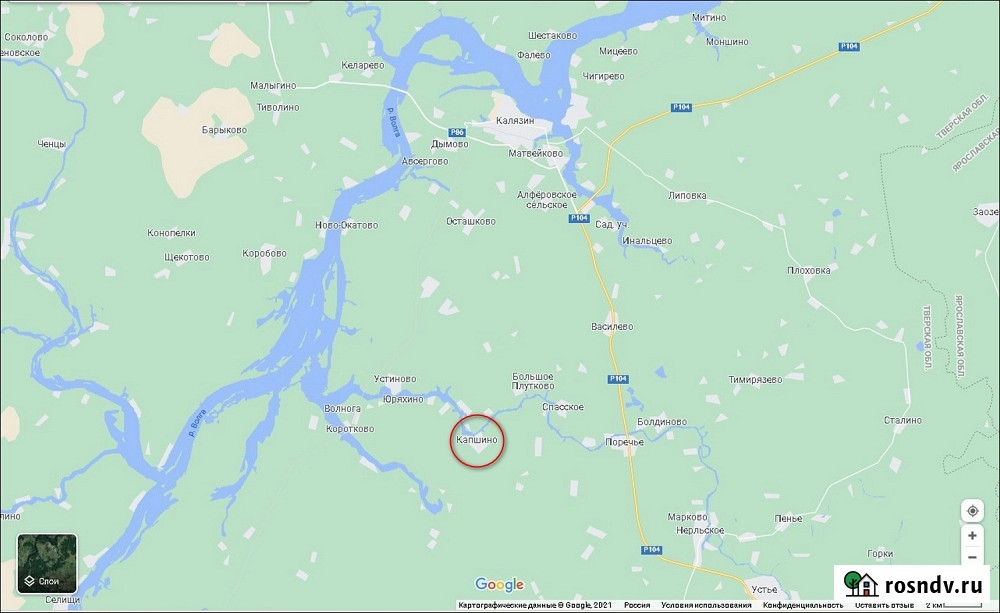Click the rosndv.ru house logo

(861, 584)
